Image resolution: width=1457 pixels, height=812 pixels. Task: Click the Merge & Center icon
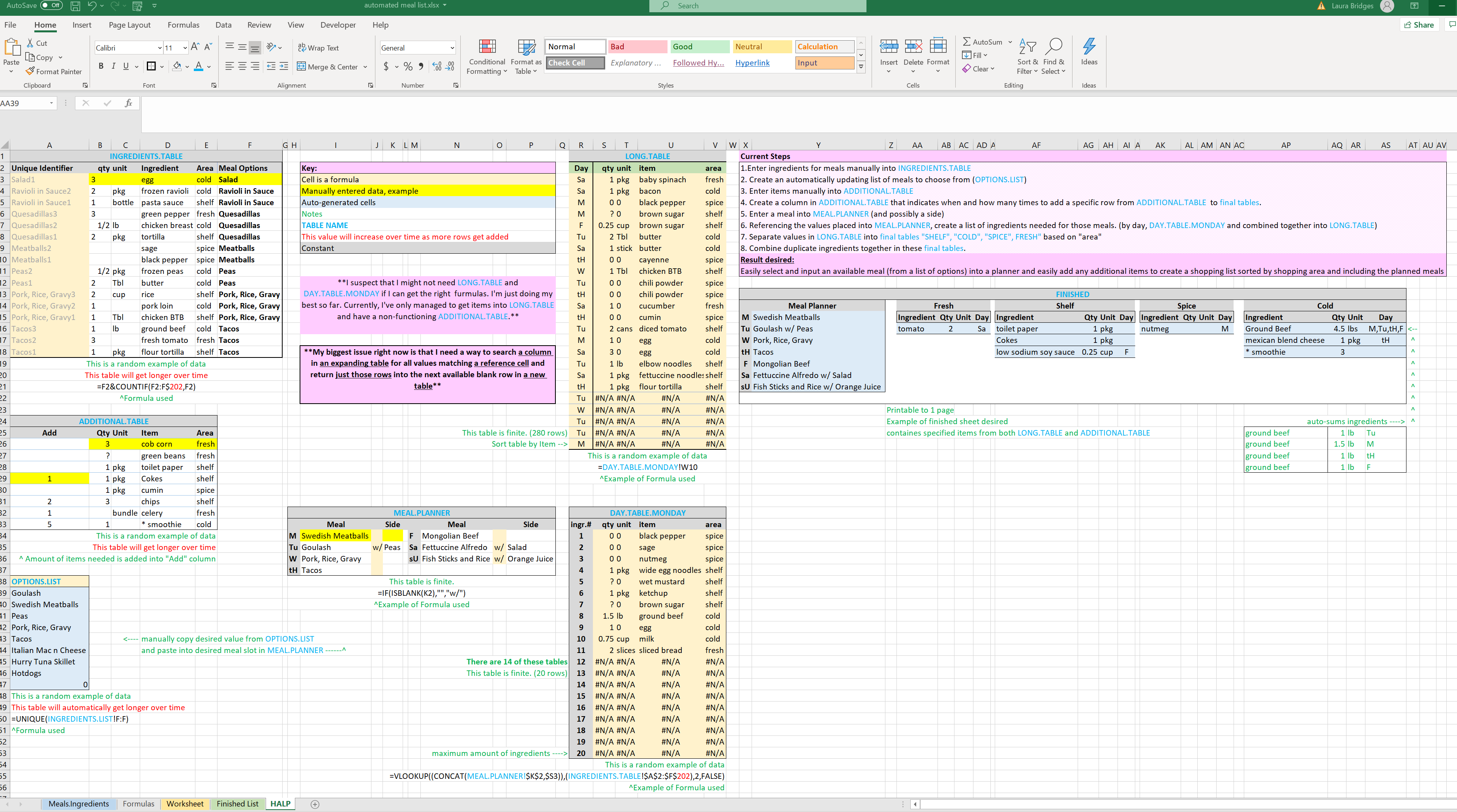click(302, 66)
